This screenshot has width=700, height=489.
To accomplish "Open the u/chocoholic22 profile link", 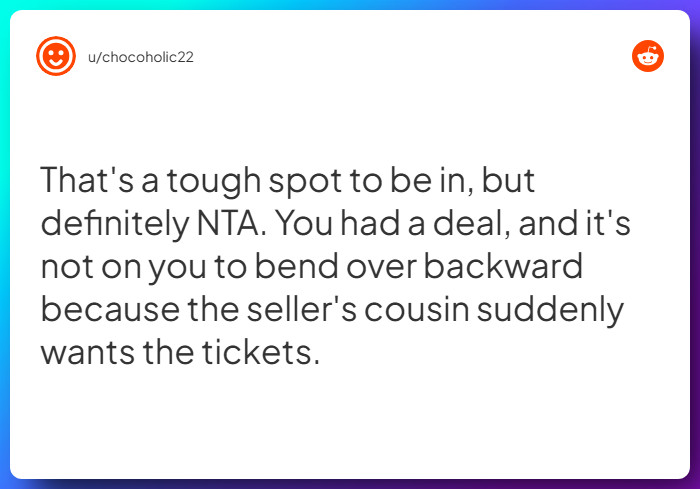I will [141, 57].
